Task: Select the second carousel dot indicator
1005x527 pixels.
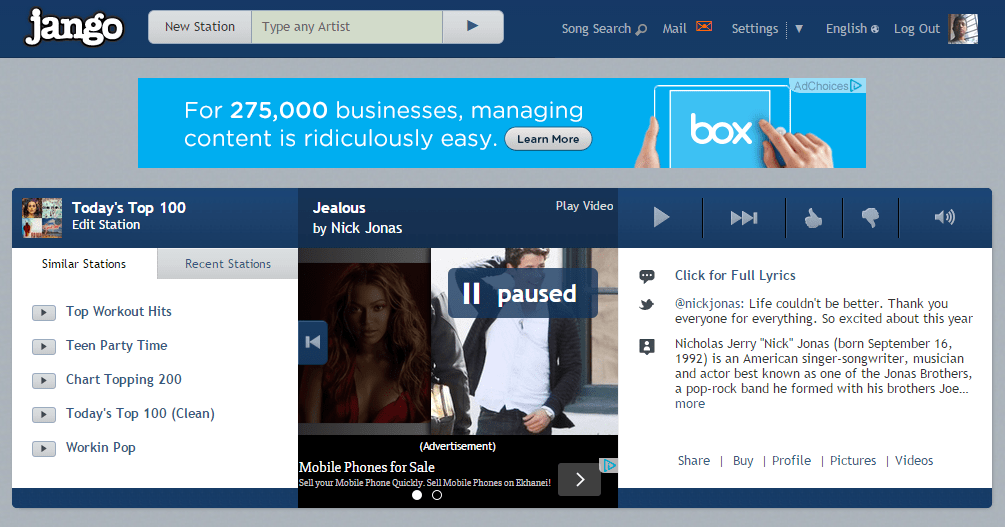Action: (437, 495)
